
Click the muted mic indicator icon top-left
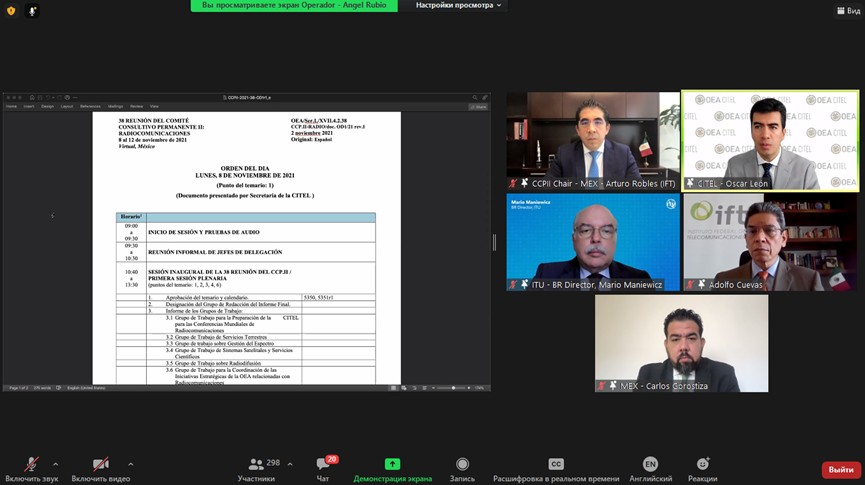click(32, 10)
